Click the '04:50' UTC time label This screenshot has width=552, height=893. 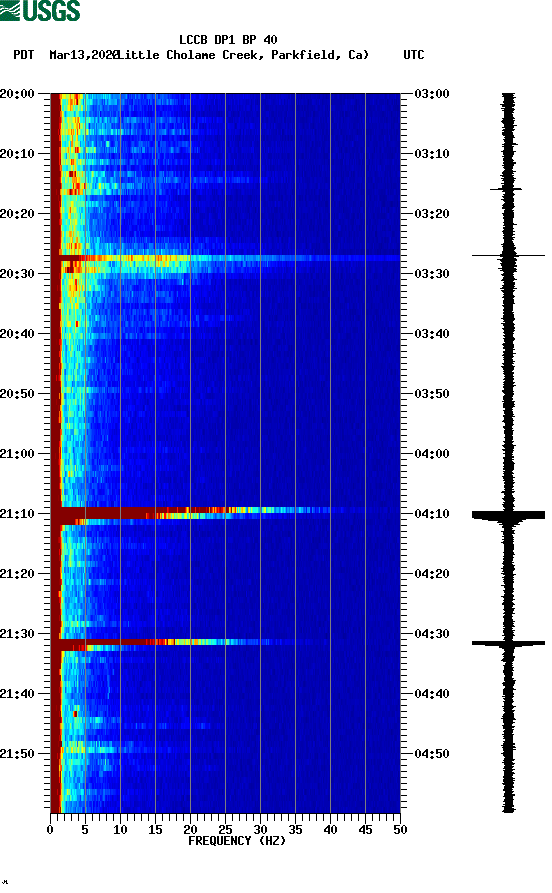click(x=432, y=753)
